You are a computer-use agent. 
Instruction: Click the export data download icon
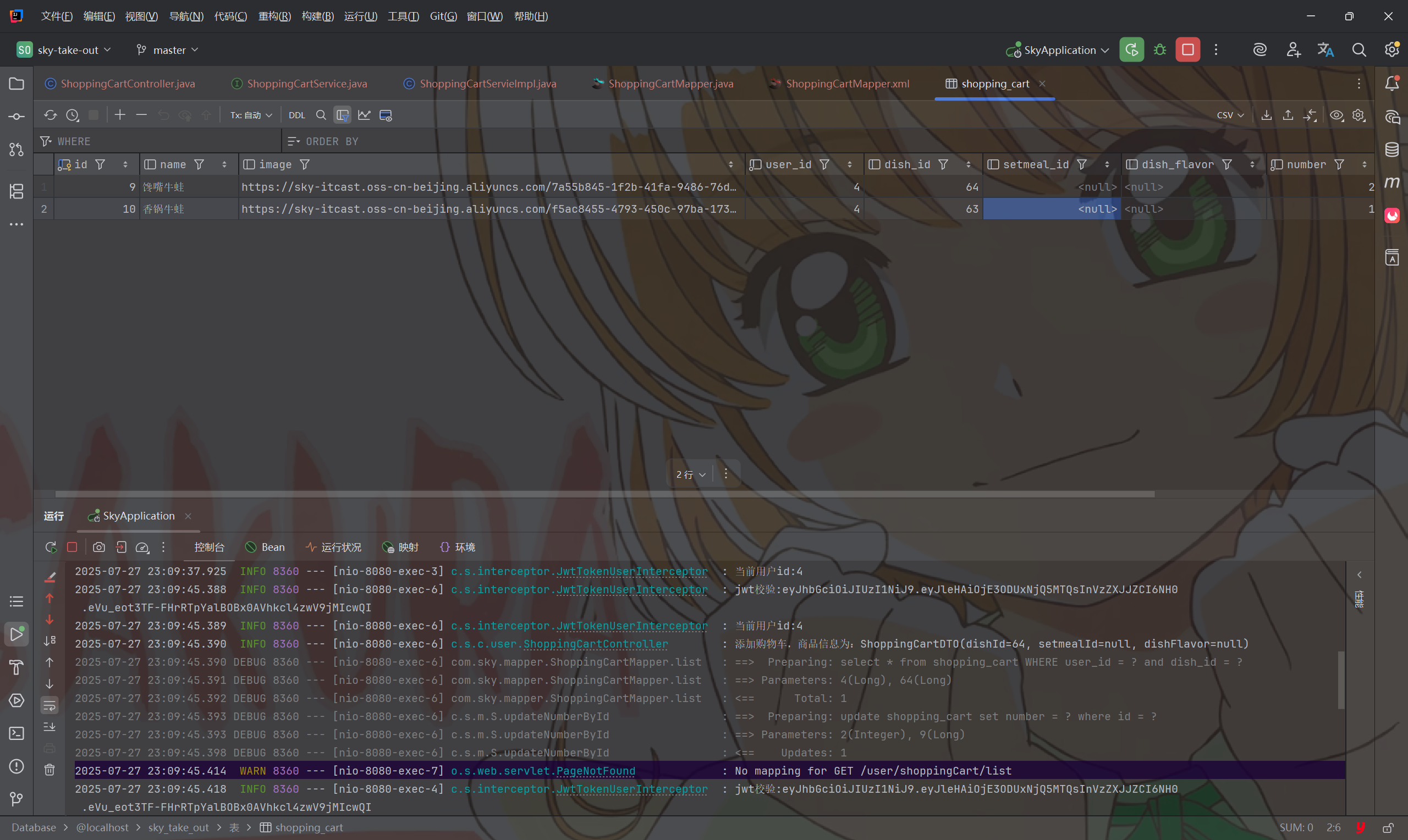tap(1267, 115)
